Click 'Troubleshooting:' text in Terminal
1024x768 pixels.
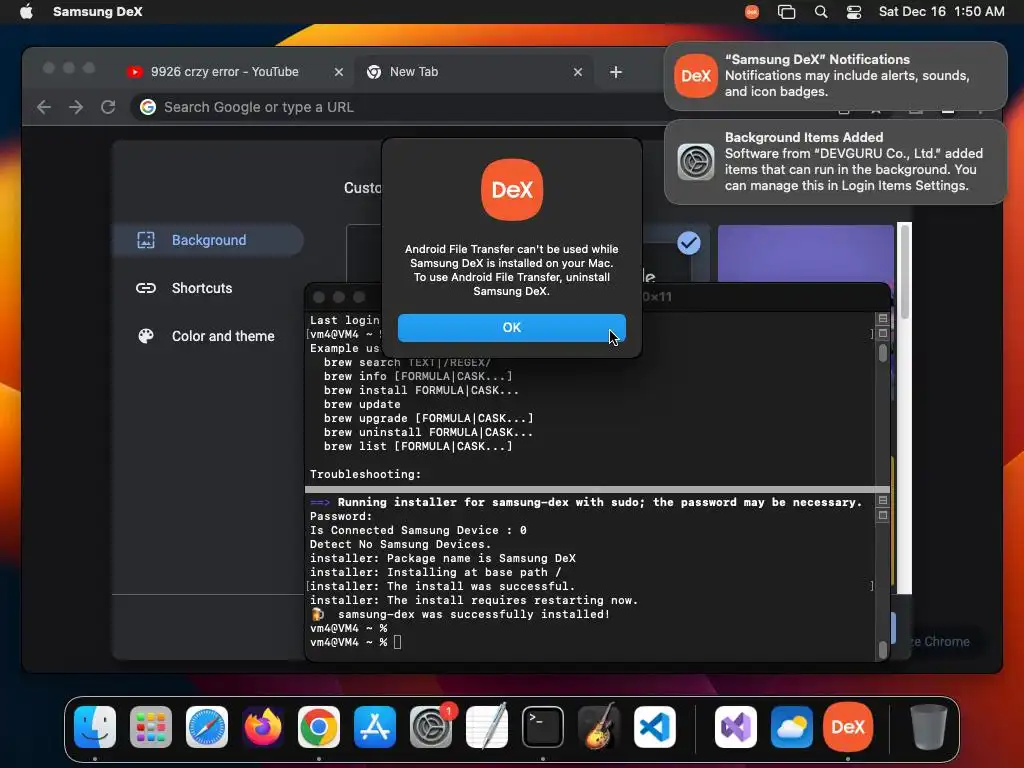pyautogui.click(x=366, y=474)
